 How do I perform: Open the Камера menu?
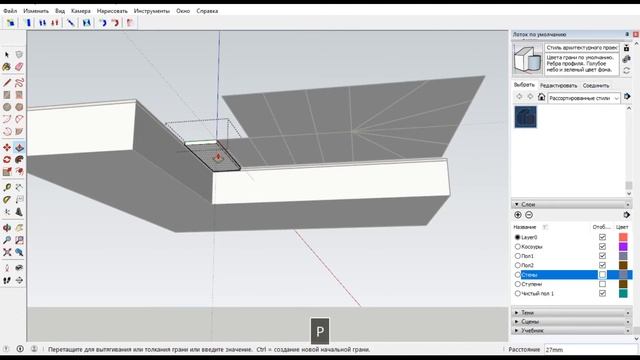click(81, 11)
